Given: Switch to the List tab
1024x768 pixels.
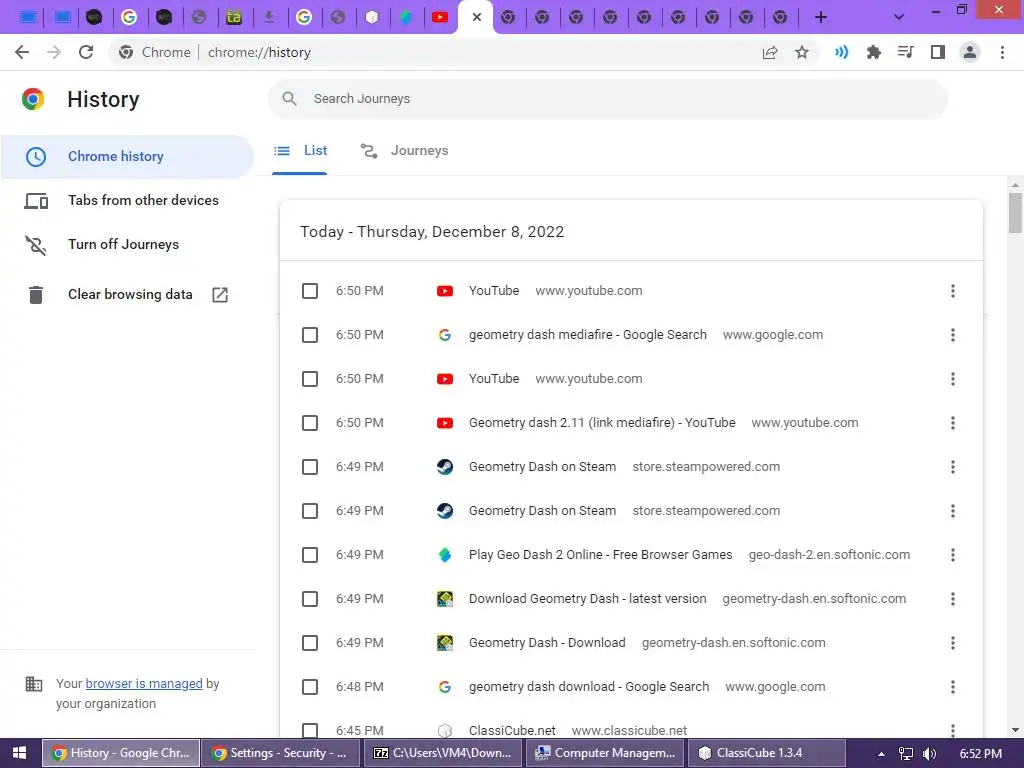Looking at the screenshot, I should (300, 151).
